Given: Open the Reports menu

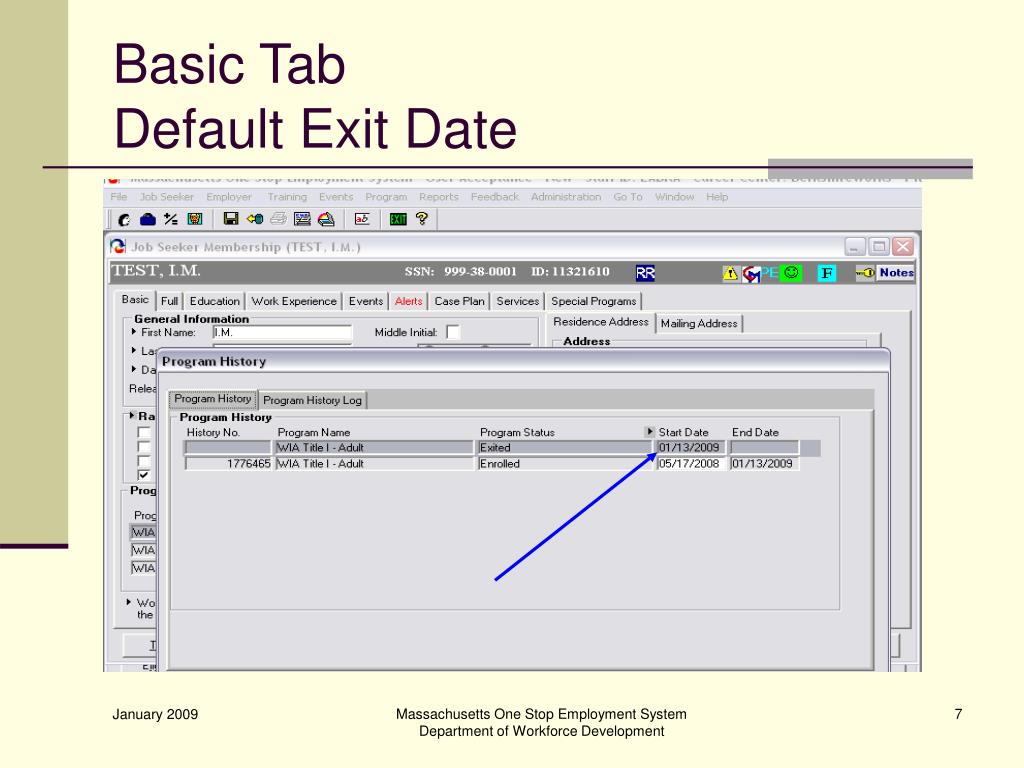Looking at the screenshot, I should pos(438,197).
